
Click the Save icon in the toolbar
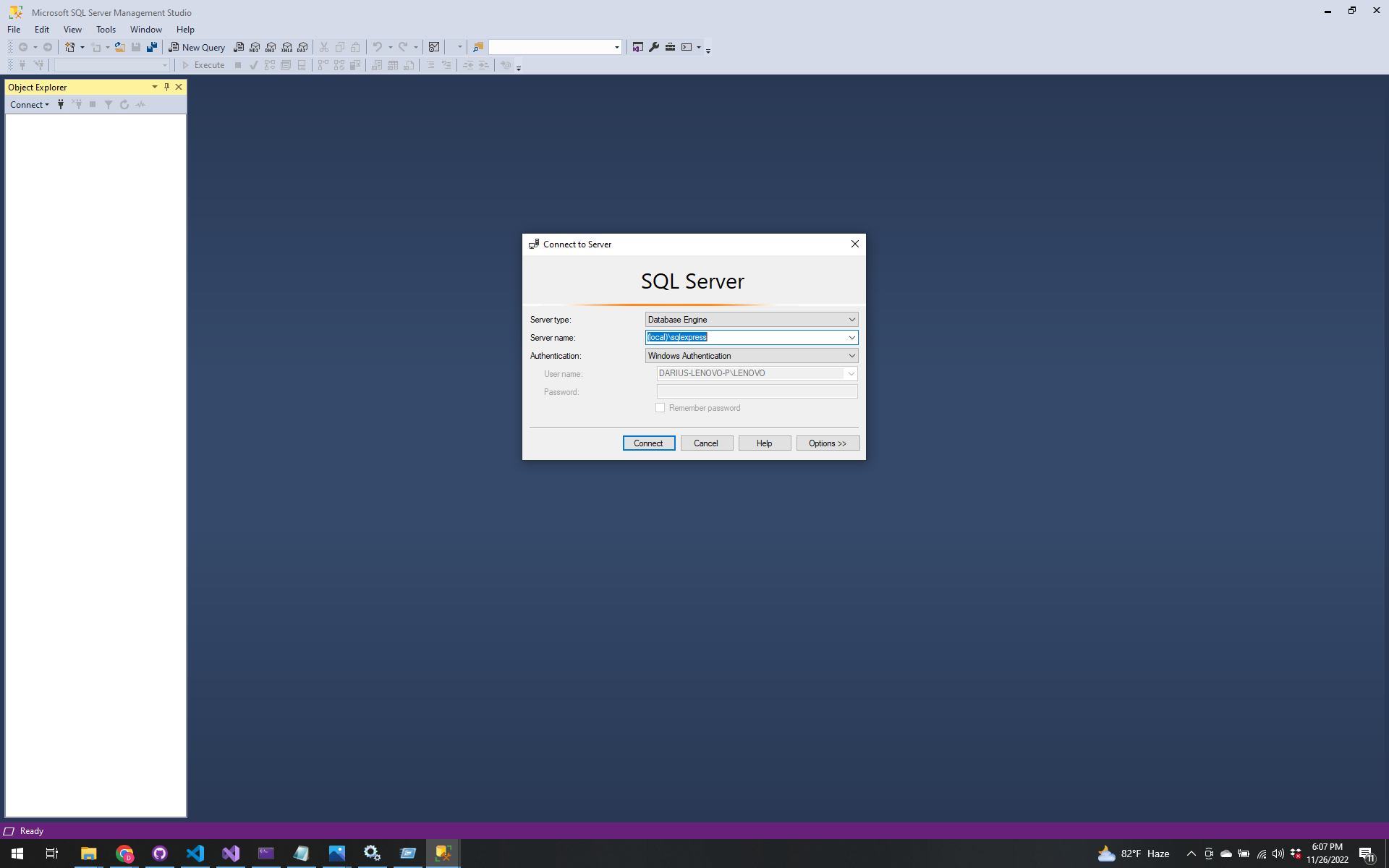[136, 47]
